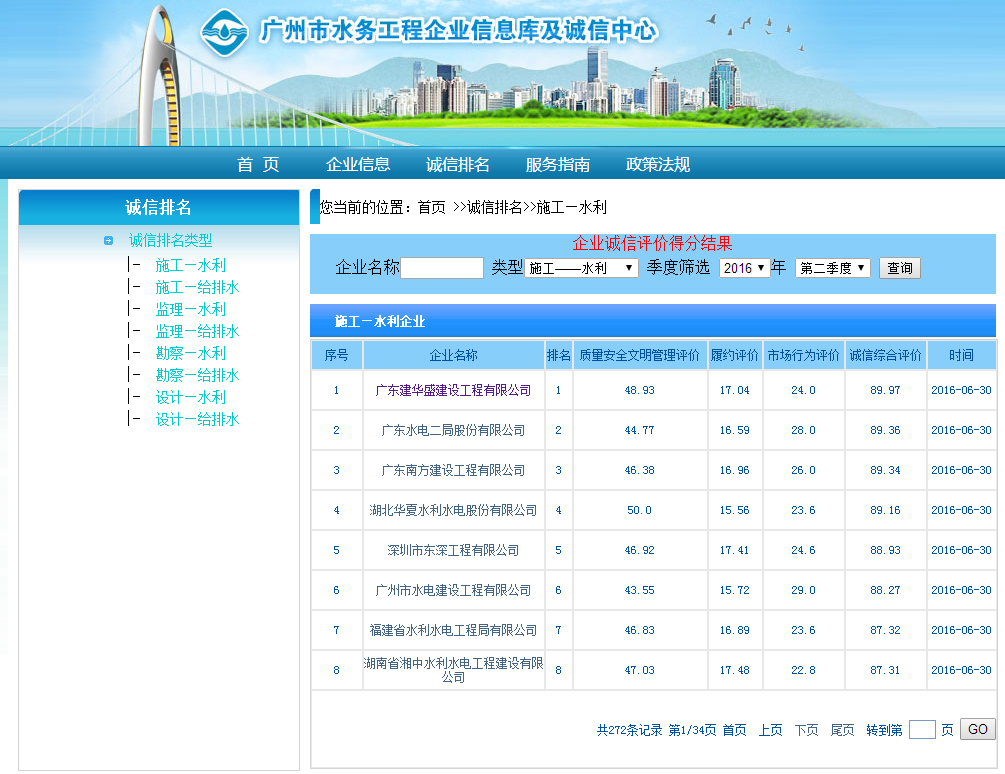Image resolution: width=1005 pixels, height=774 pixels.
Task: Click the page number input box
Action: click(922, 729)
